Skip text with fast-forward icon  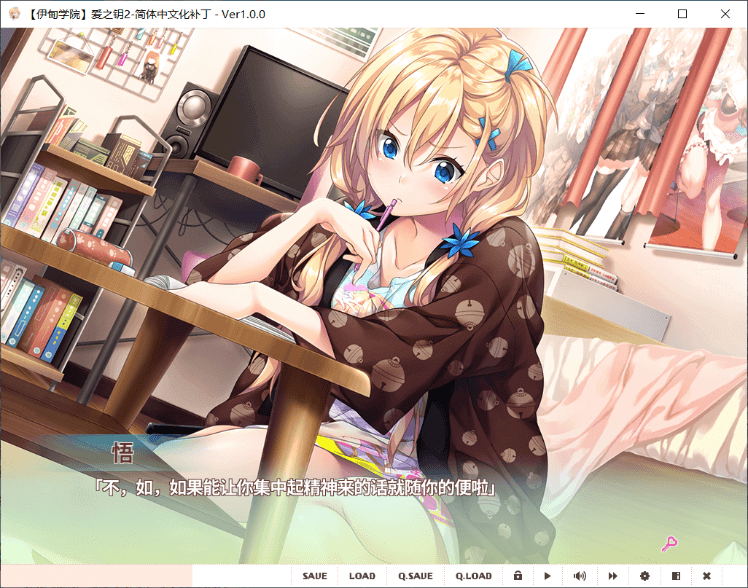coord(613,576)
